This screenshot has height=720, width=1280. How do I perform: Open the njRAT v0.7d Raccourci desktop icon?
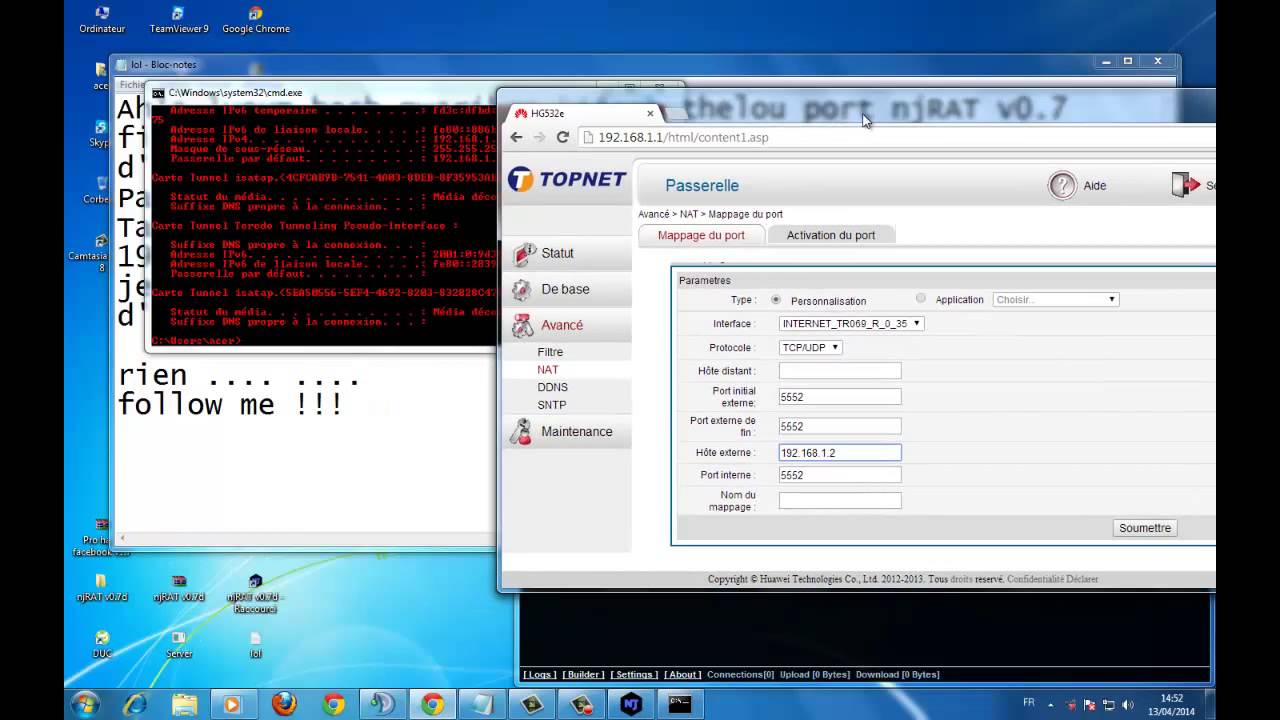click(x=255, y=594)
